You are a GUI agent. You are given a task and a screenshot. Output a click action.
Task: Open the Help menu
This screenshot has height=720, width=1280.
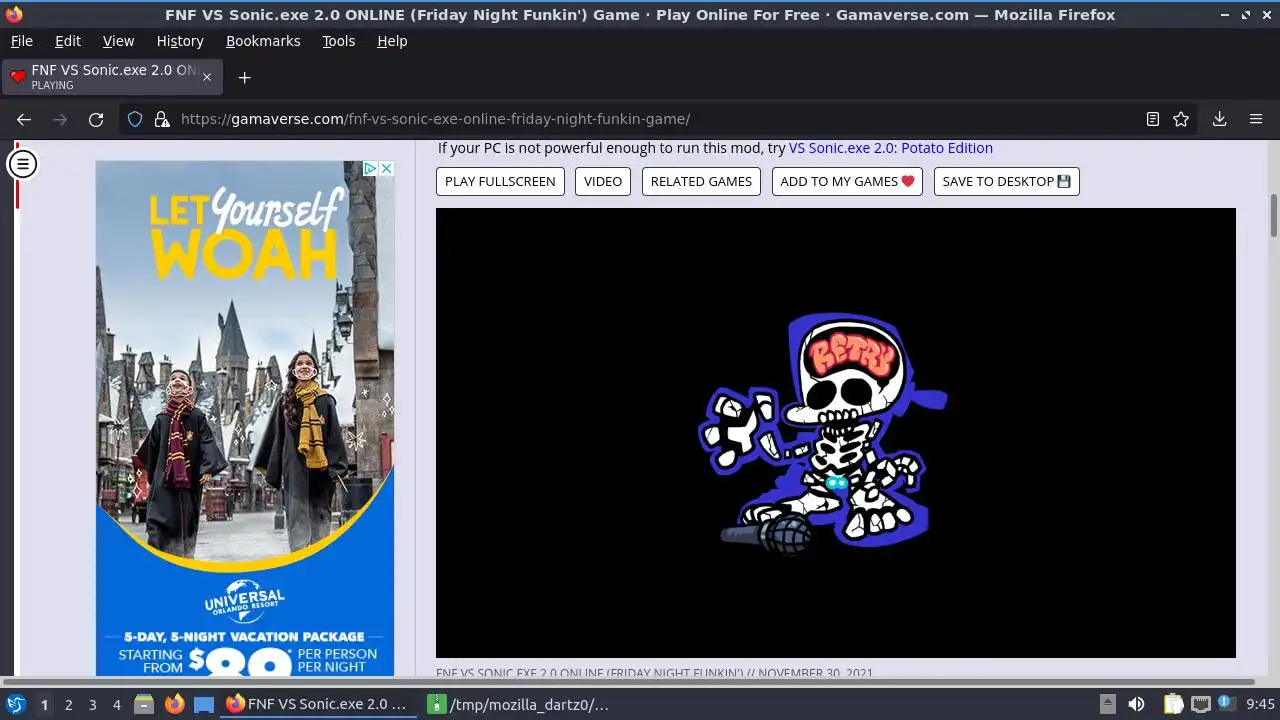pyautogui.click(x=392, y=41)
